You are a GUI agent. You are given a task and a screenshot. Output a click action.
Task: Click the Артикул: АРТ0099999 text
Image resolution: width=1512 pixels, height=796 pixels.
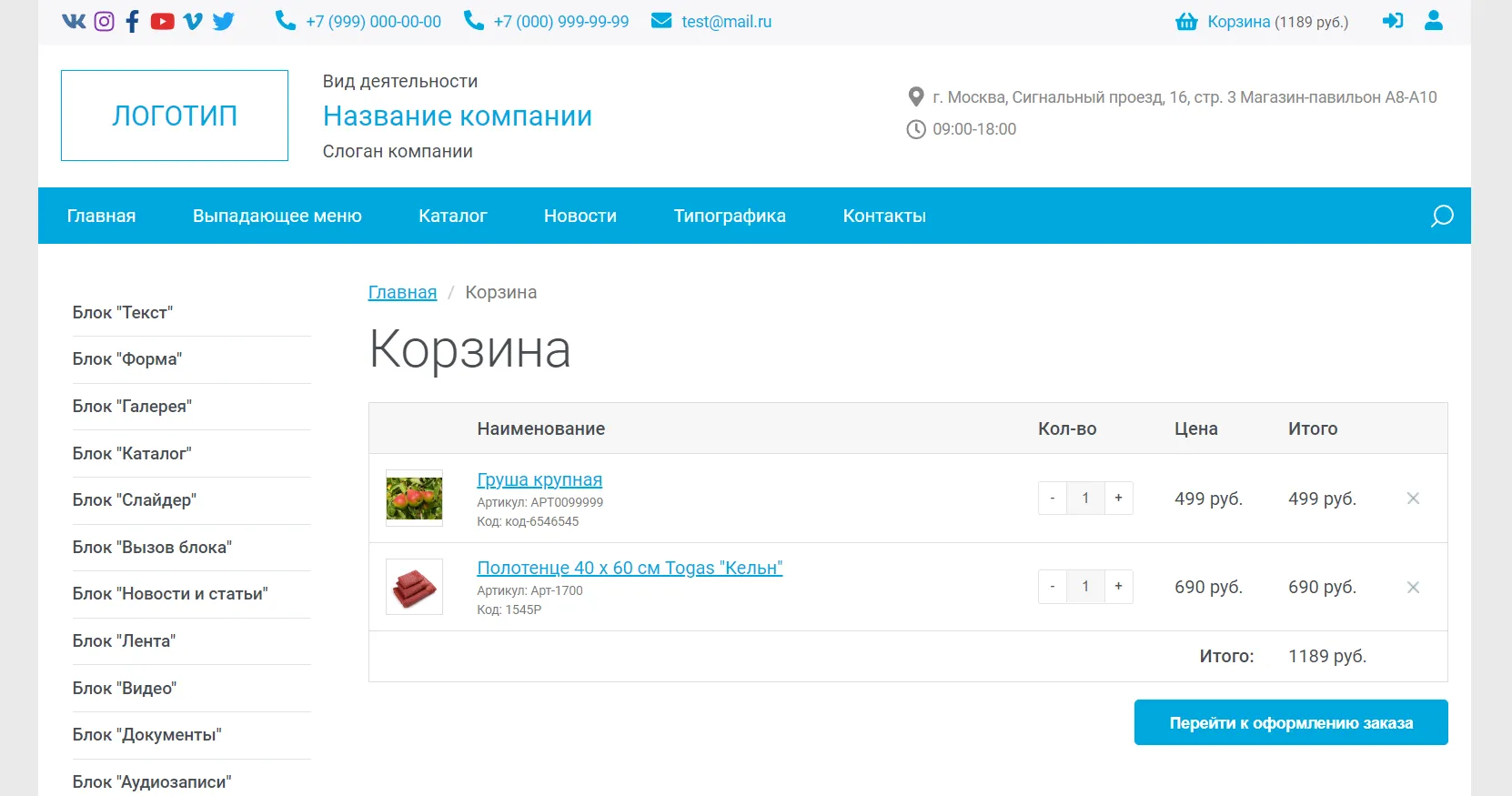tap(539, 502)
